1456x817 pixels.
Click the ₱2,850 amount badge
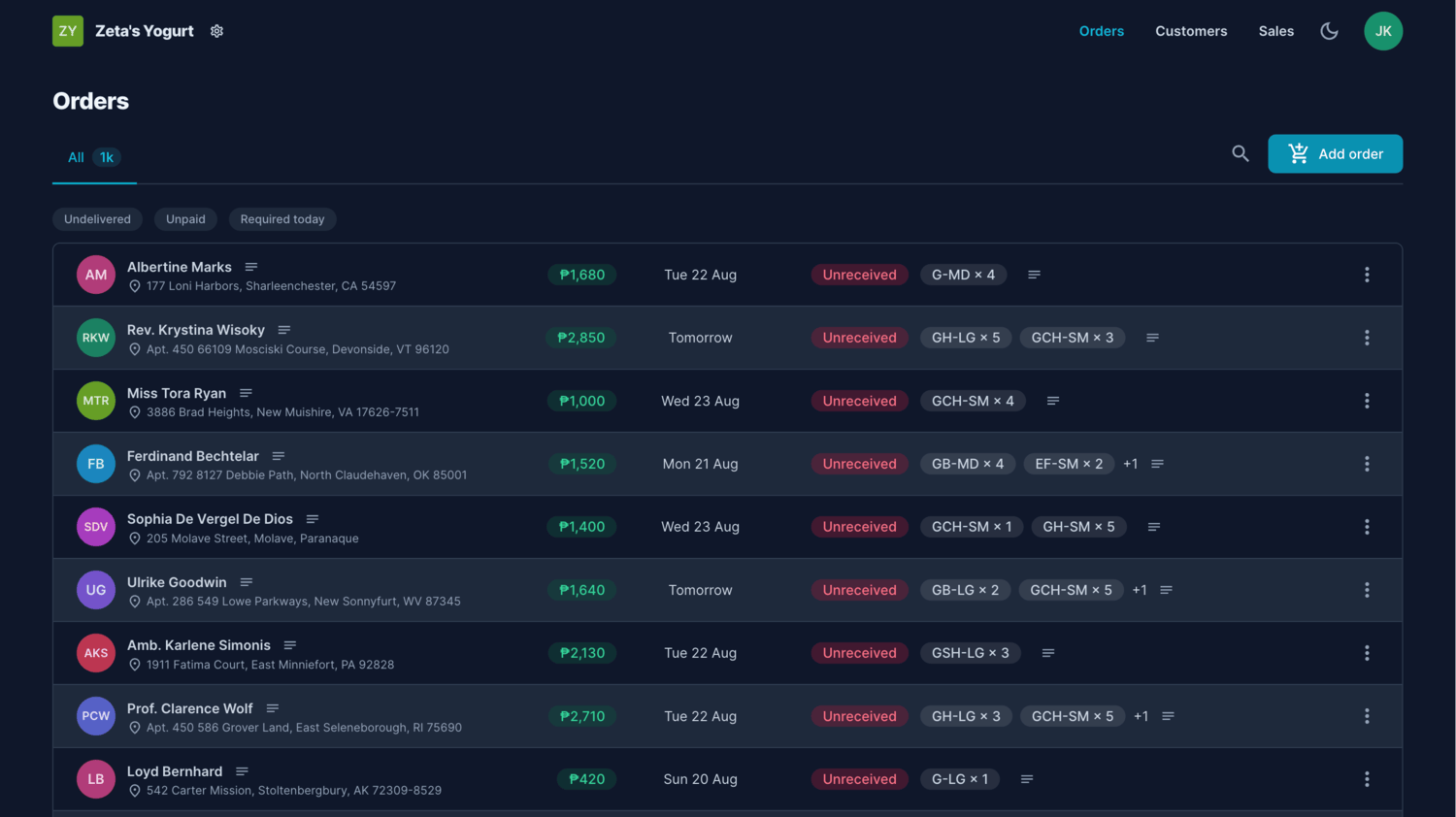click(581, 338)
